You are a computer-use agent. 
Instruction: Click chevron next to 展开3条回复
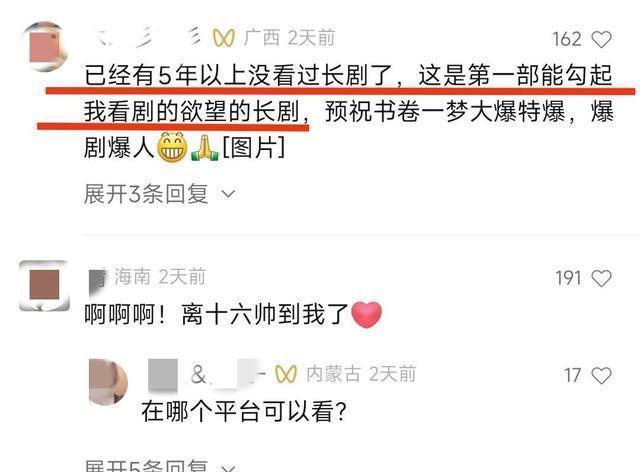[228, 194]
